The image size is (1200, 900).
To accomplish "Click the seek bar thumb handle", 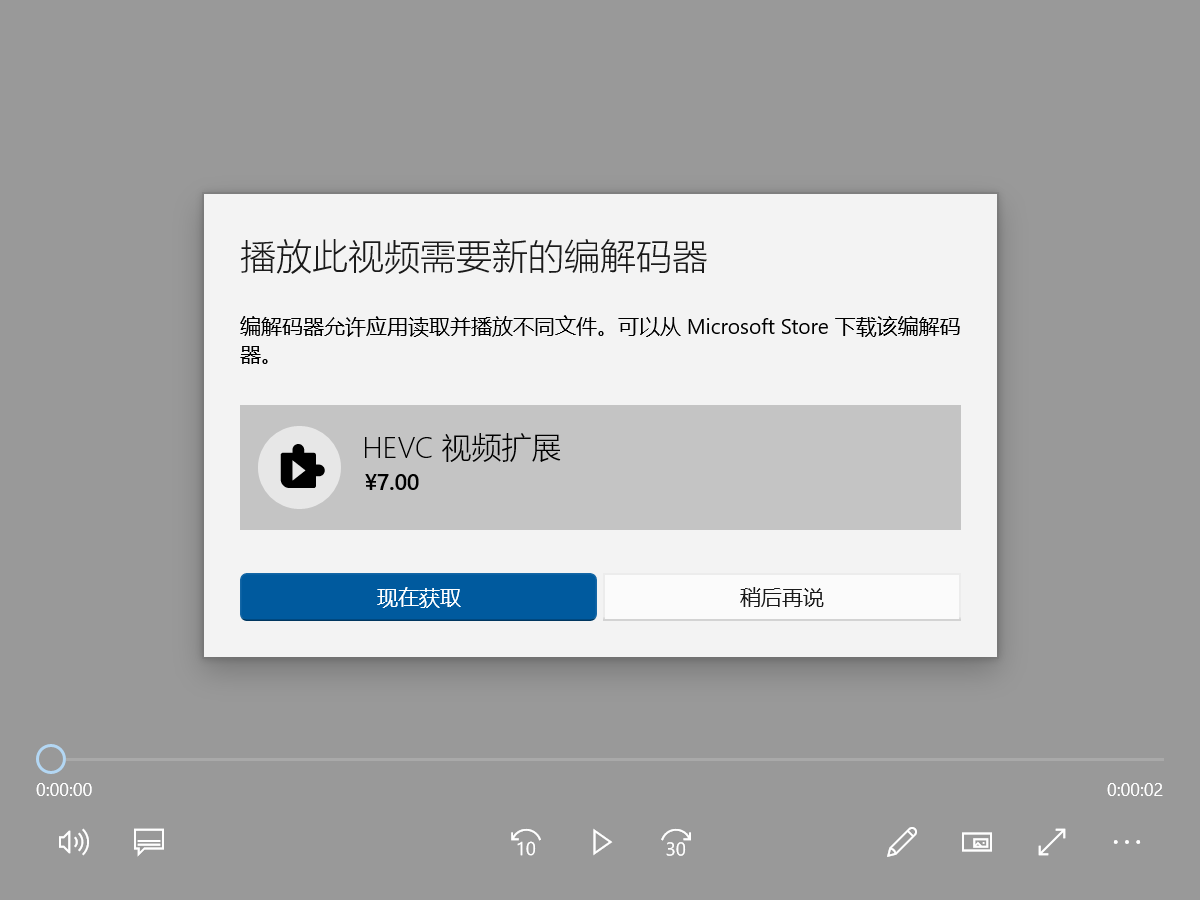I will (51, 759).
